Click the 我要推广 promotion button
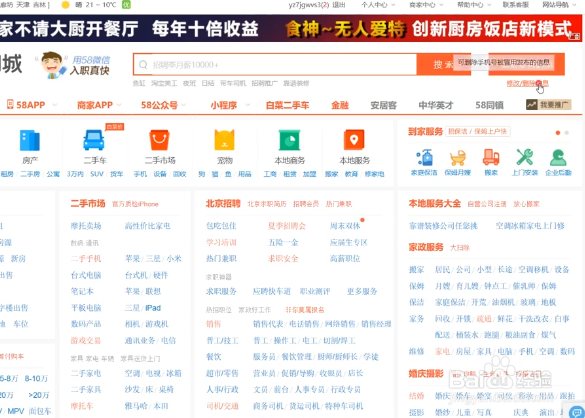Image resolution: width=585 pixels, height=418 pixels. click(x=548, y=104)
